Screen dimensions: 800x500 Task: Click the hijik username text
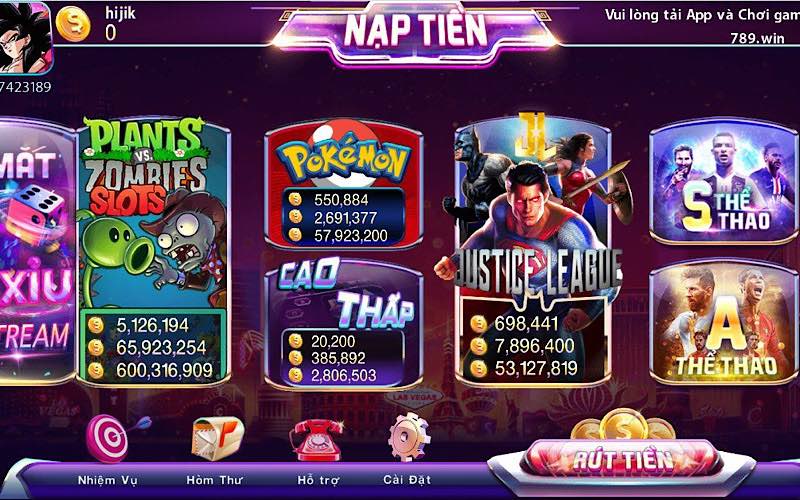120,14
